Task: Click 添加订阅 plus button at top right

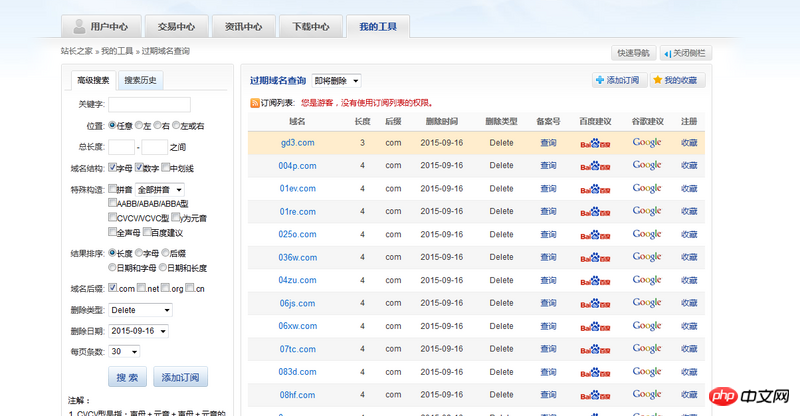Action: pyautogui.click(x=618, y=80)
